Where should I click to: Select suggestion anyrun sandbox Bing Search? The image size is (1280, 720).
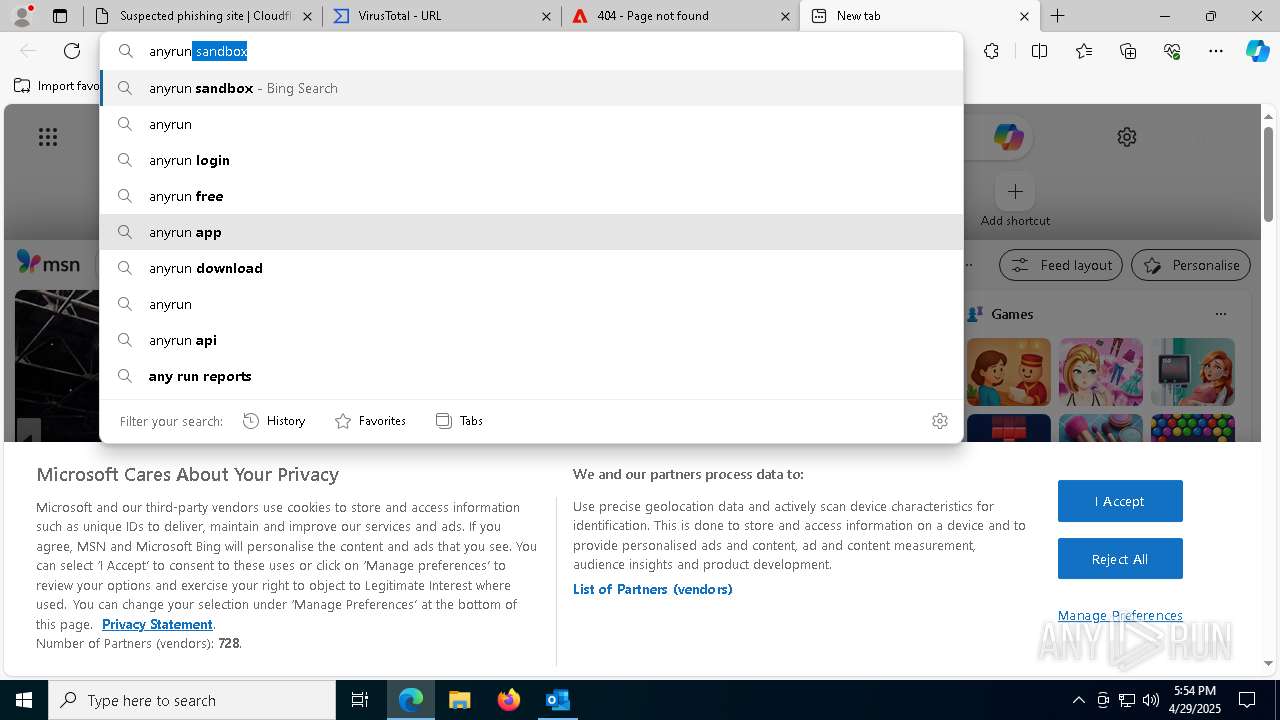coord(531,88)
